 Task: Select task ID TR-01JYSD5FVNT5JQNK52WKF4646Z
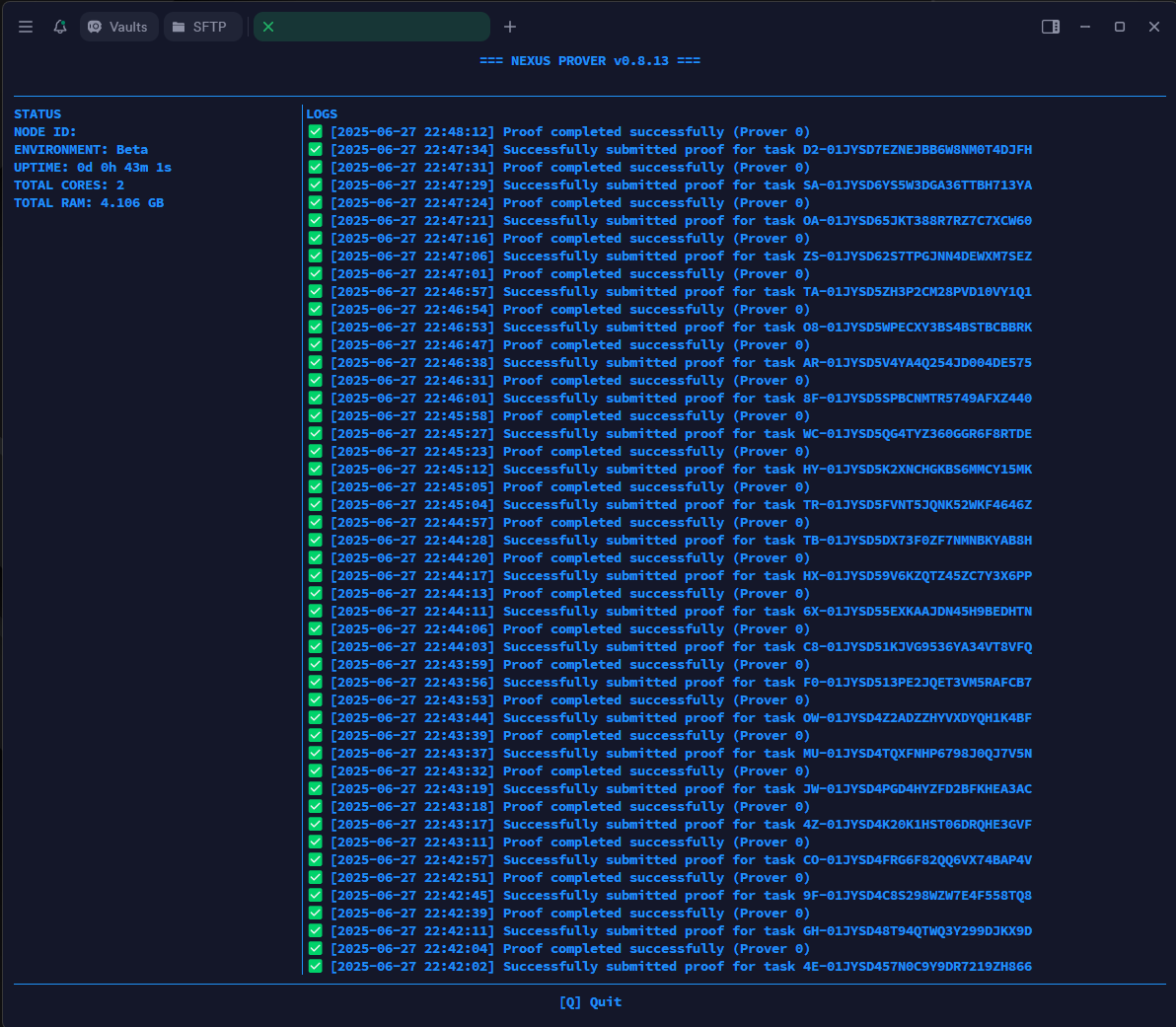tap(918, 505)
